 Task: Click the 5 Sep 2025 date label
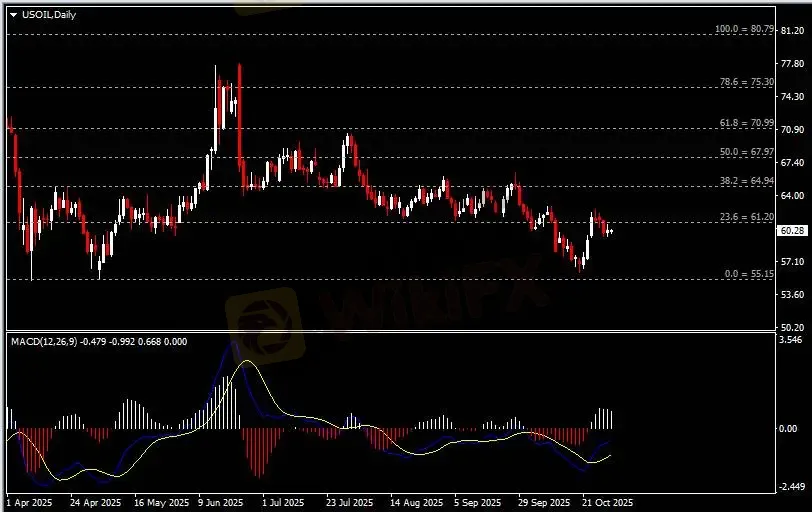click(479, 503)
